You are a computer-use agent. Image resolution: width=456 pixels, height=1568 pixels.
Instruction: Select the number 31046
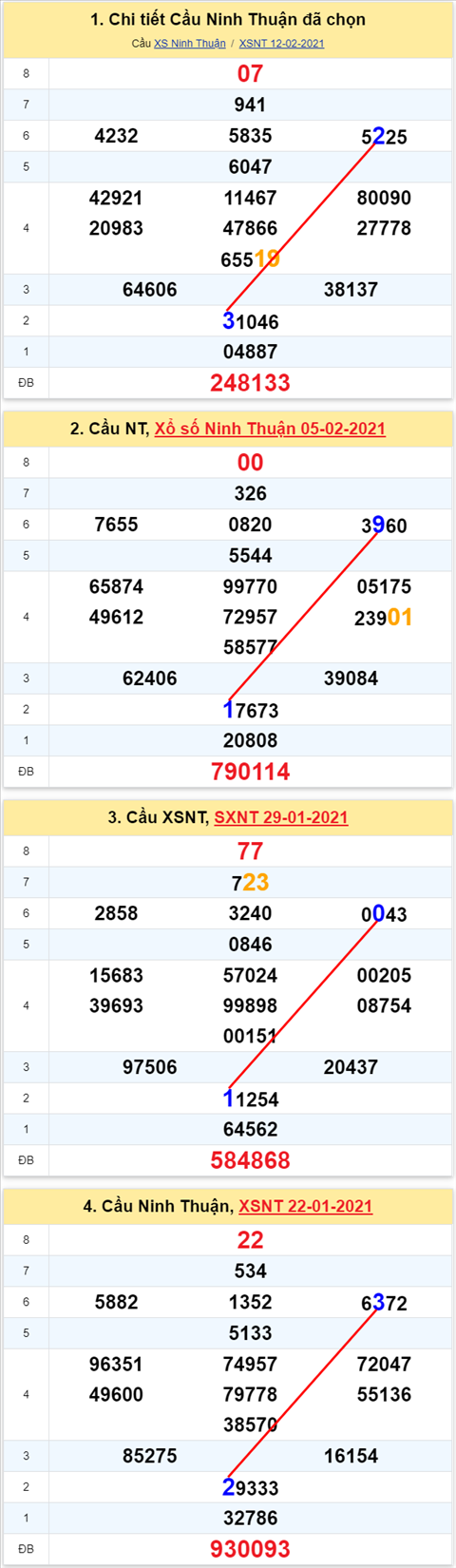[250, 321]
